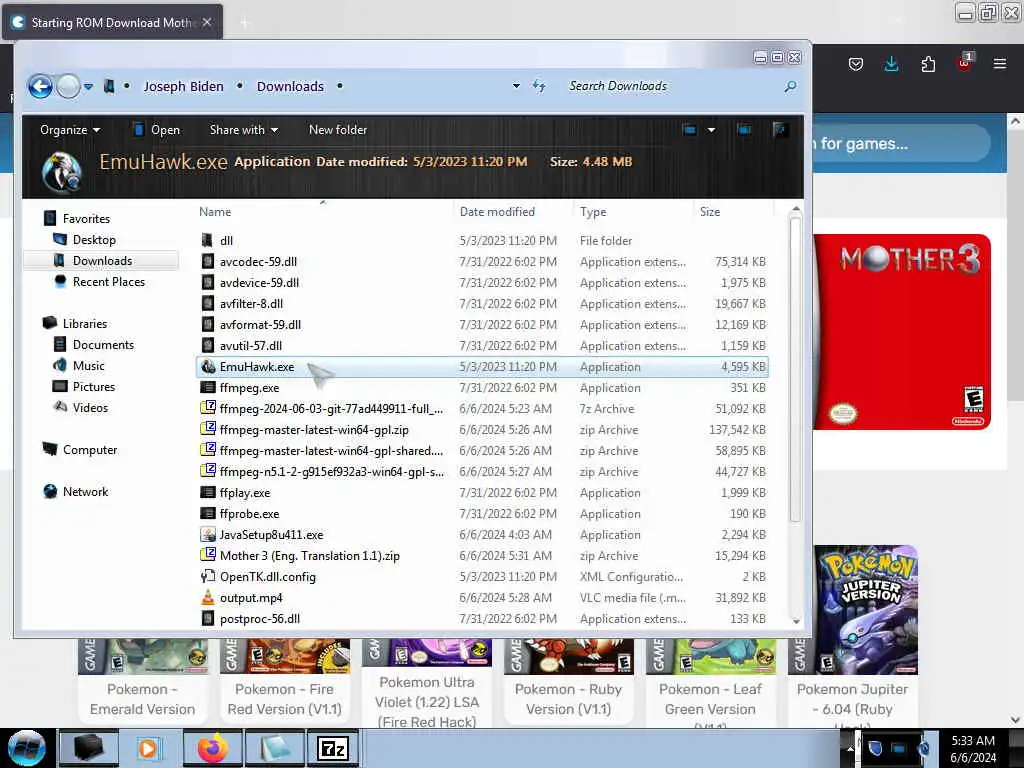
Task: Open the recent locations dropdown arrow
Action: click(88, 86)
